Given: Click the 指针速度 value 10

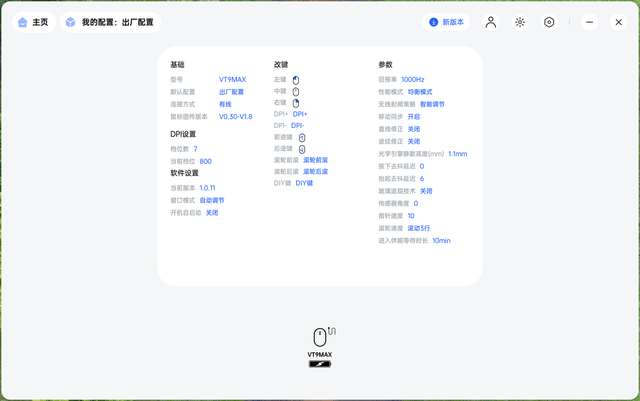Looking at the screenshot, I should point(411,216).
